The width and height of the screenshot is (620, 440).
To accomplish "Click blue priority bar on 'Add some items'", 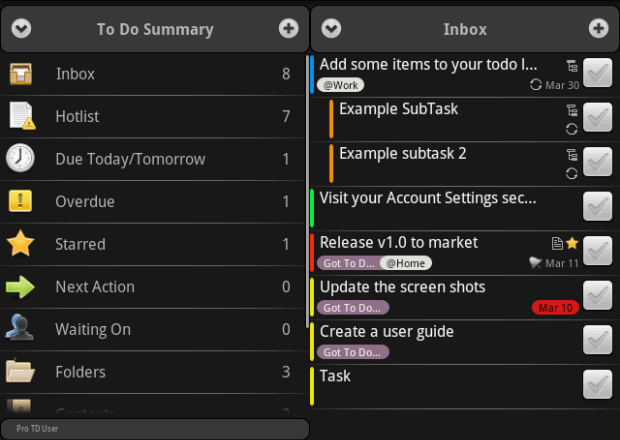I will (x=312, y=74).
